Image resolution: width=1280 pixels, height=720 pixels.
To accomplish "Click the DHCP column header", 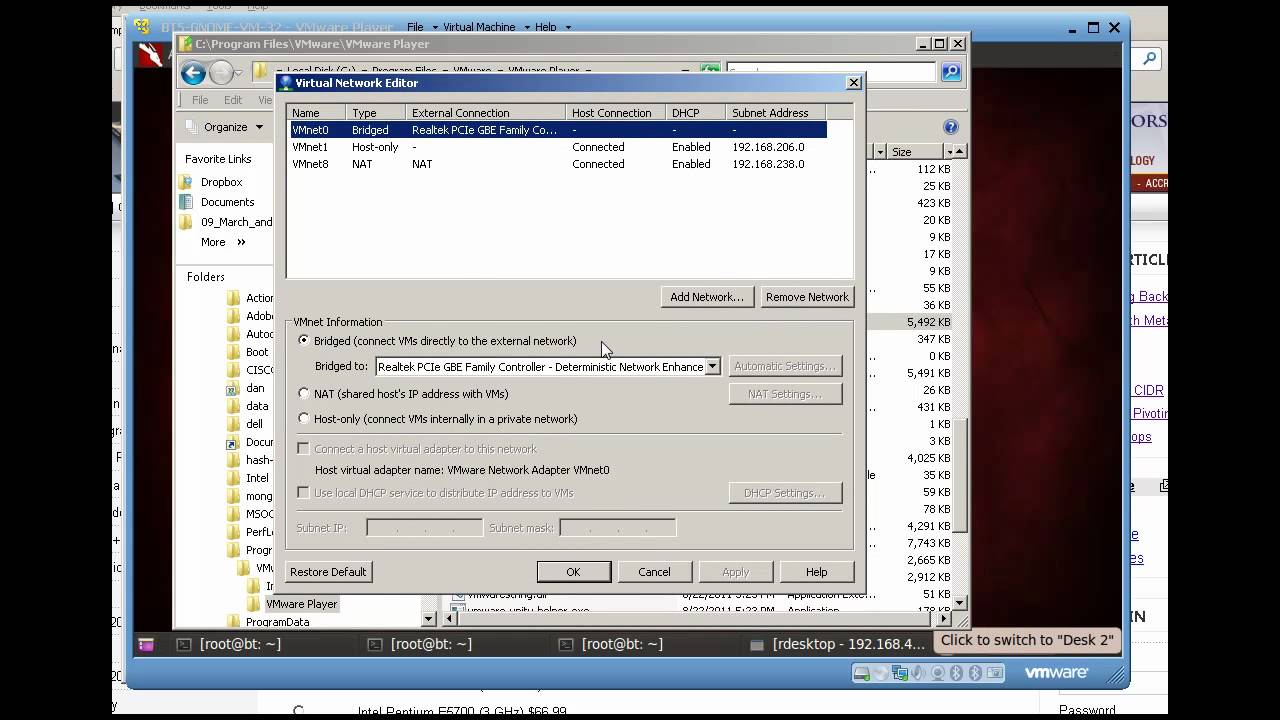I will click(696, 113).
